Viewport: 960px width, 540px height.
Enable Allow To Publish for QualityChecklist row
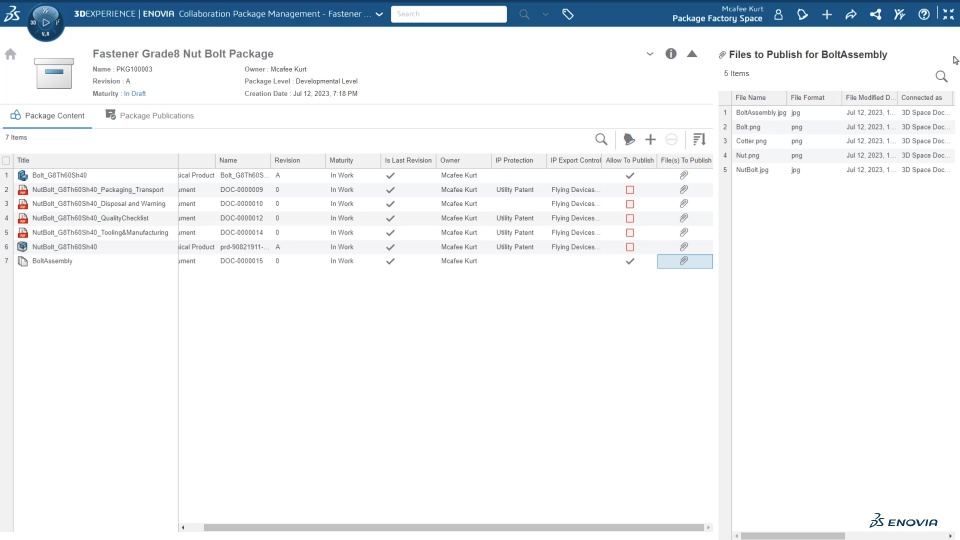pos(630,218)
